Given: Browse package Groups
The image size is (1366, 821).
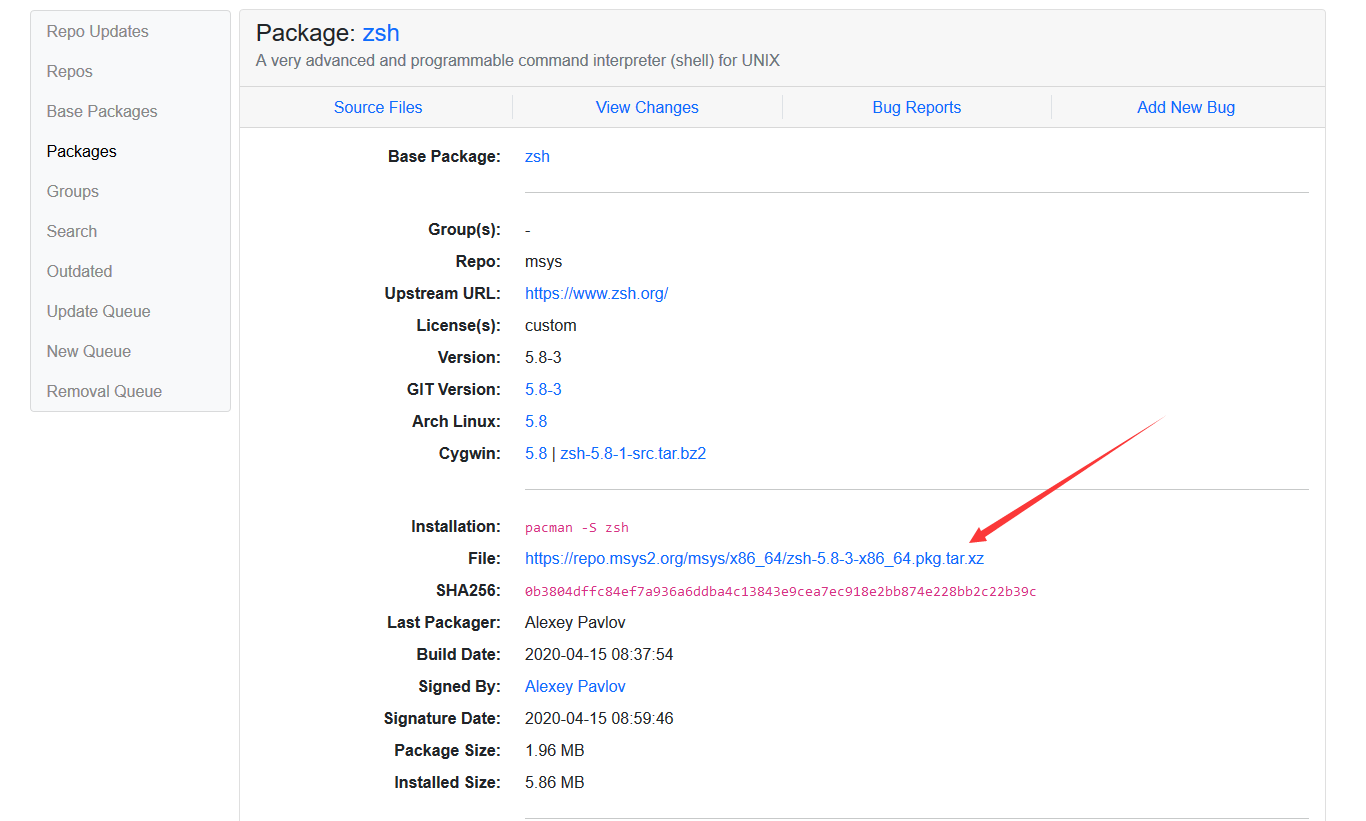Looking at the screenshot, I should [72, 191].
